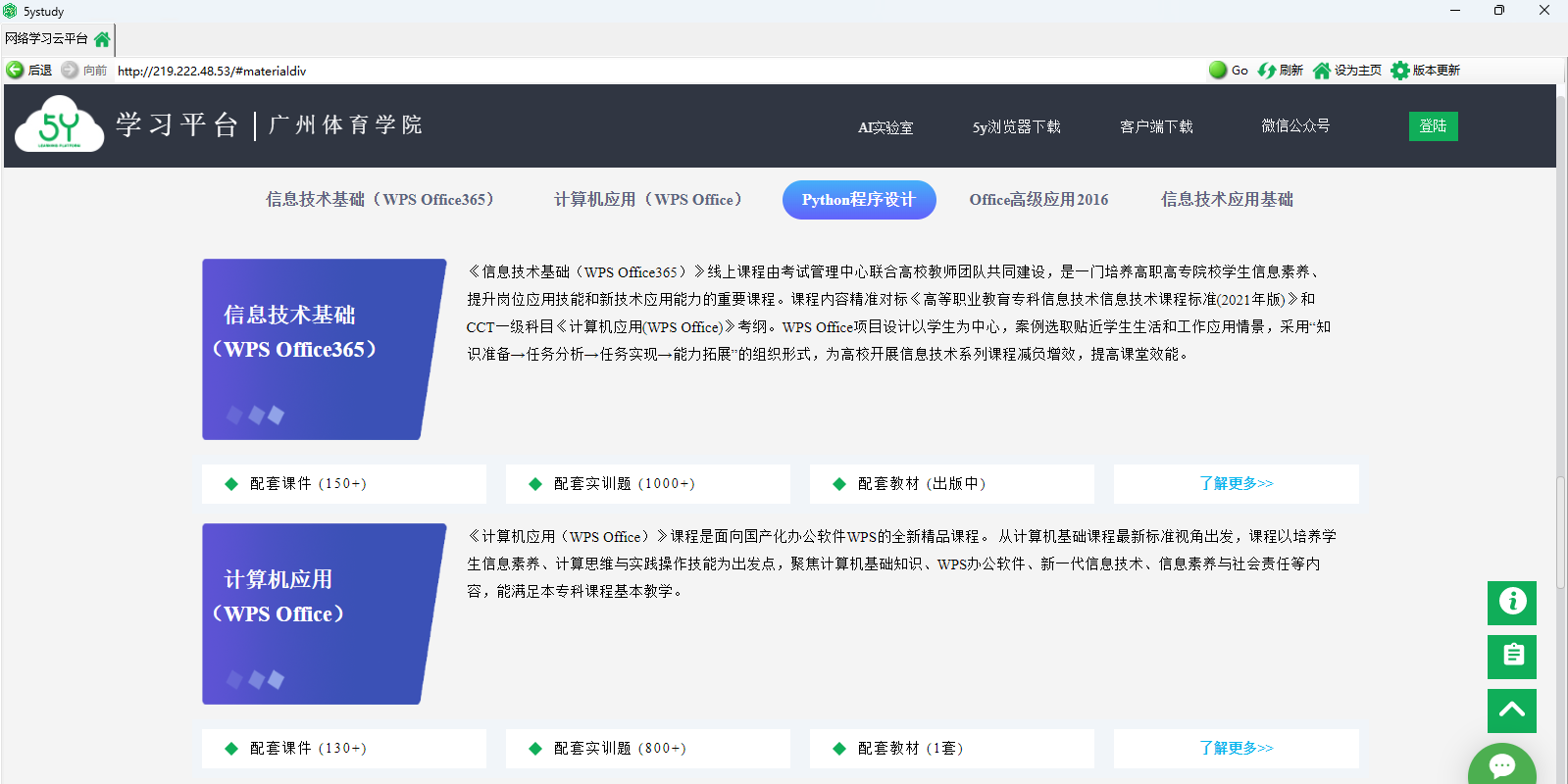Image resolution: width=1568 pixels, height=784 pixels.
Task: Open 客户端下载 in the top navigation
Action: coord(1156,127)
